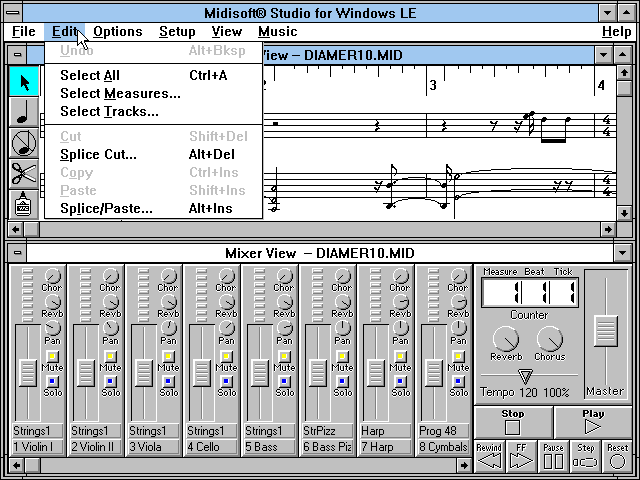This screenshot has height=480, width=640.
Task: Click Revb knob on 6 Bass Piz
Action: (x=342, y=302)
